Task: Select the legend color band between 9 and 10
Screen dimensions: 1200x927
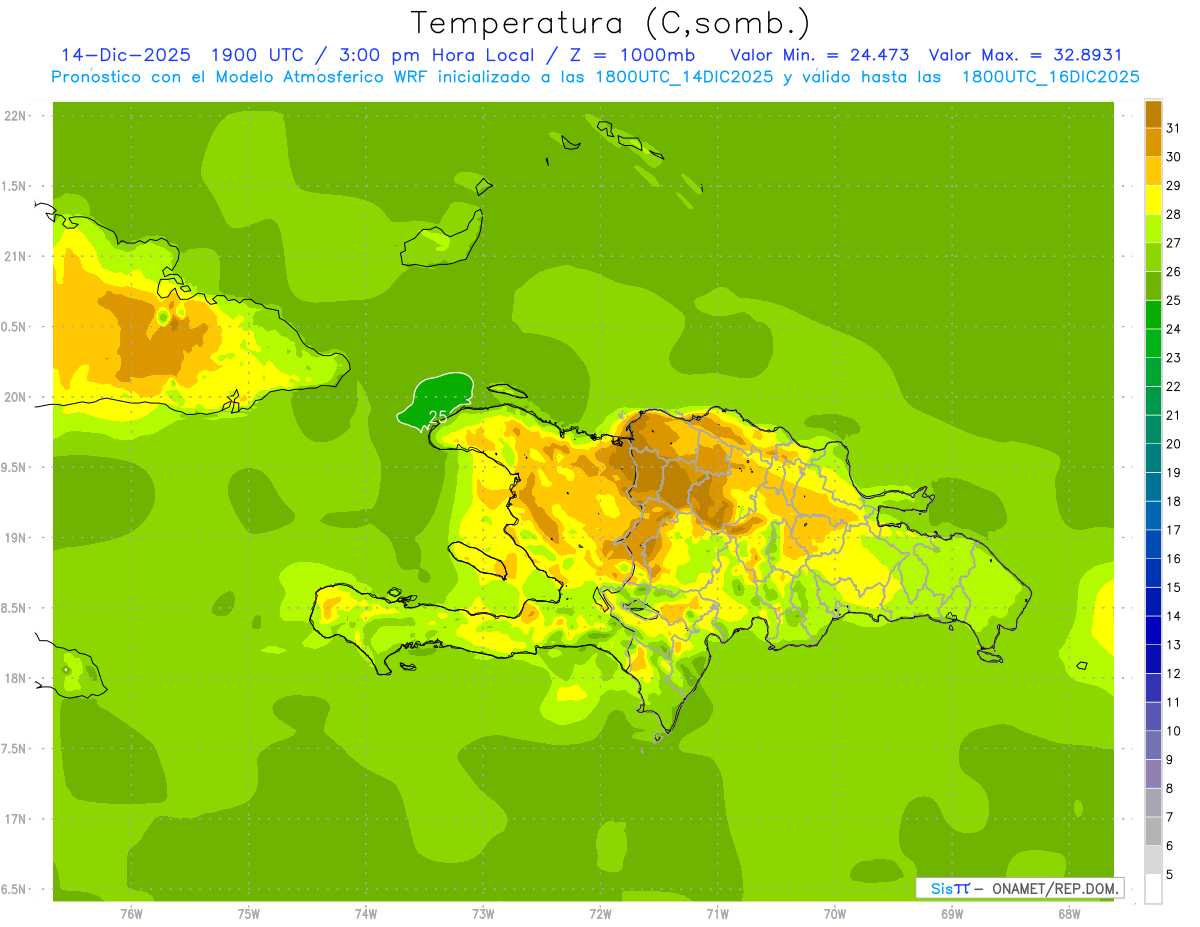Action: [x=1153, y=745]
